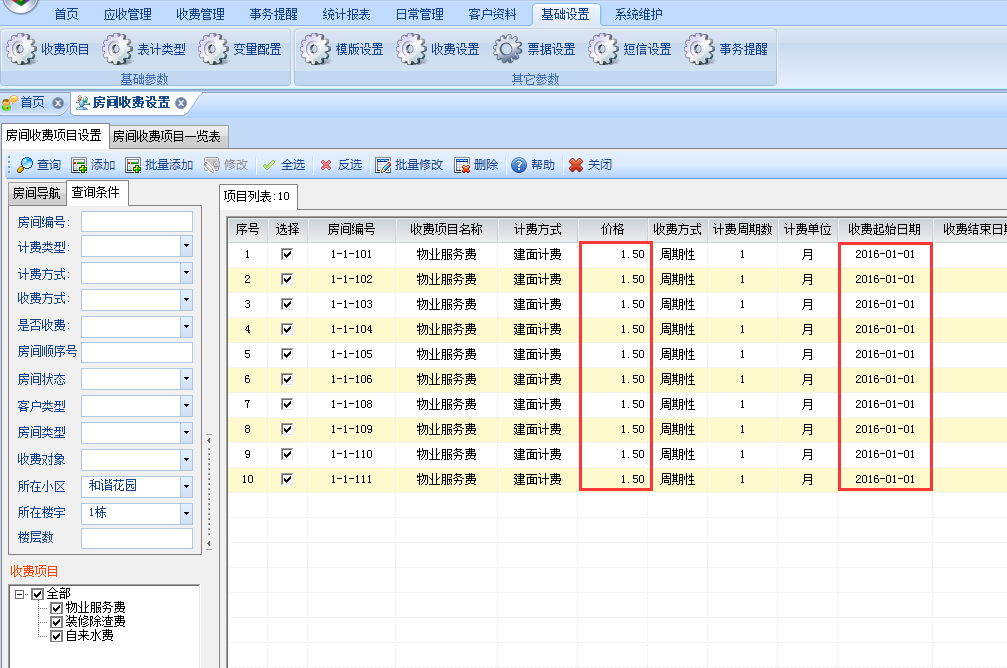Uncheck the checkbox for room 1-1-101
This screenshot has height=668, width=1007.
click(x=287, y=254)
